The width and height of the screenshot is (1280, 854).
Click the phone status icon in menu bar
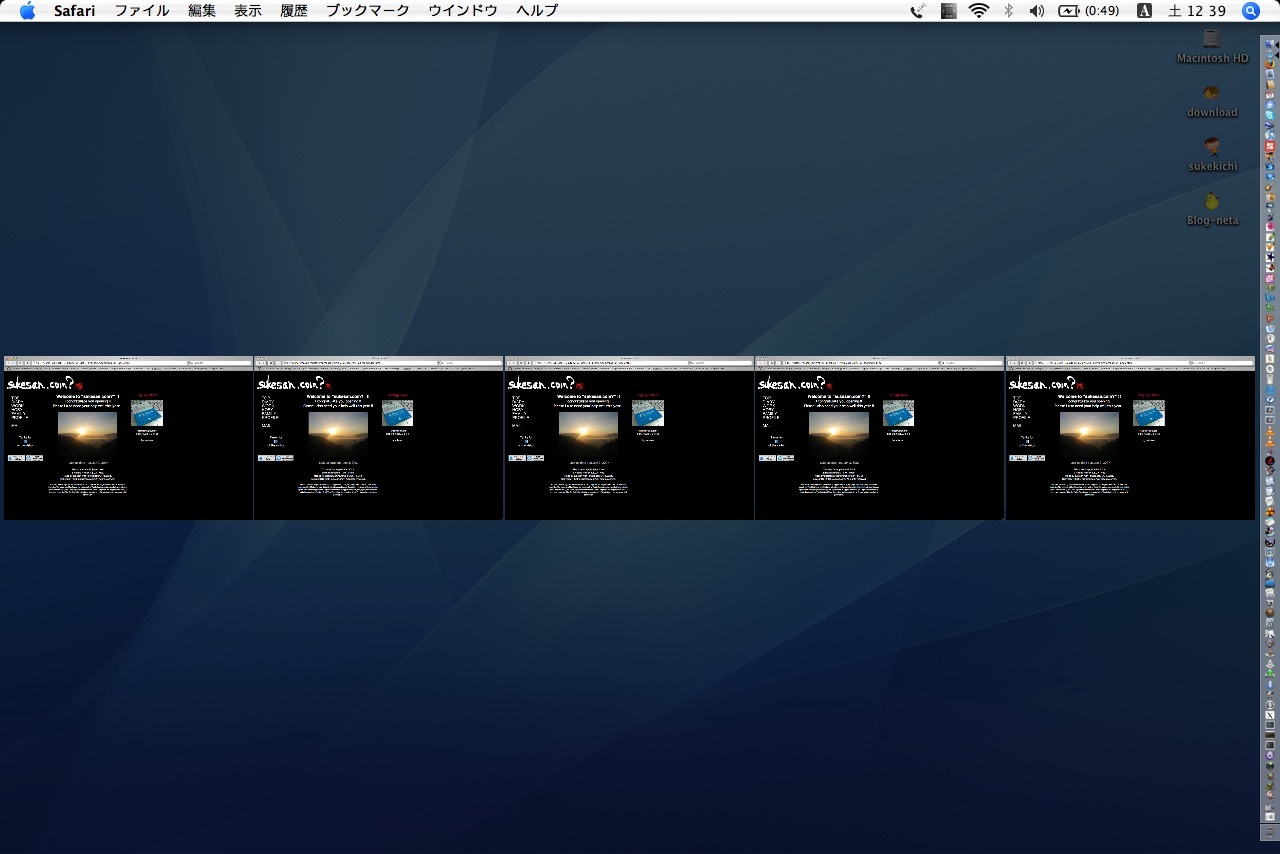(x=918, y=11)
